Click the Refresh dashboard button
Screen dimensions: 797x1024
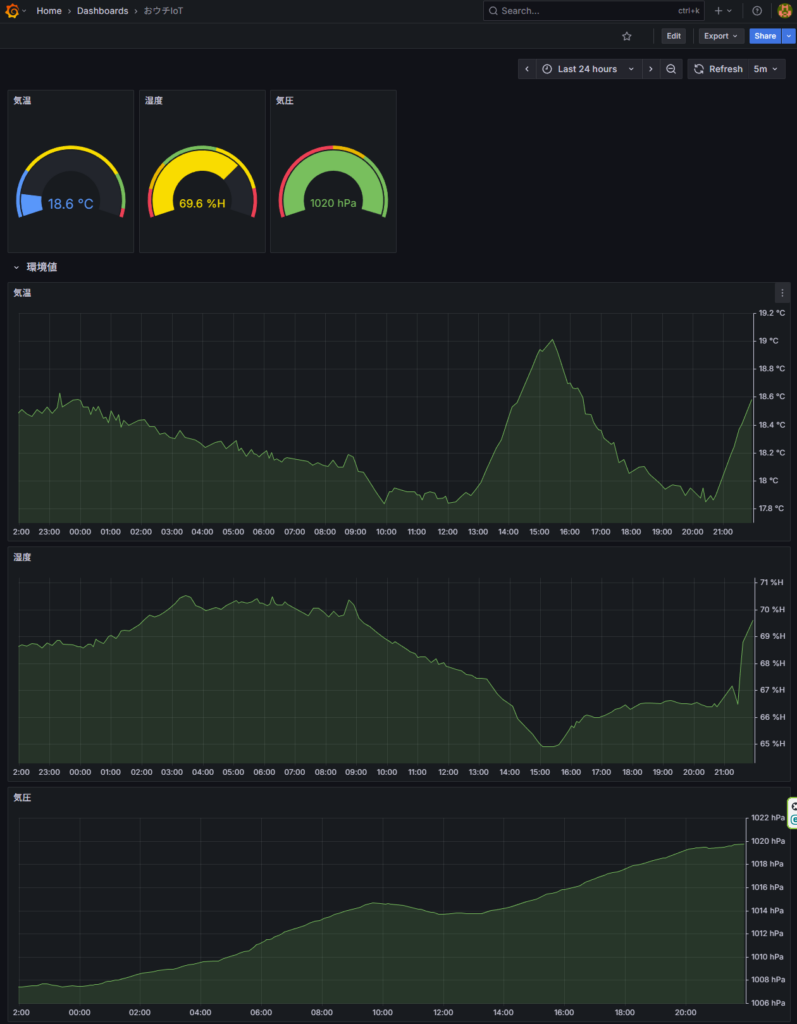(718, 69)
